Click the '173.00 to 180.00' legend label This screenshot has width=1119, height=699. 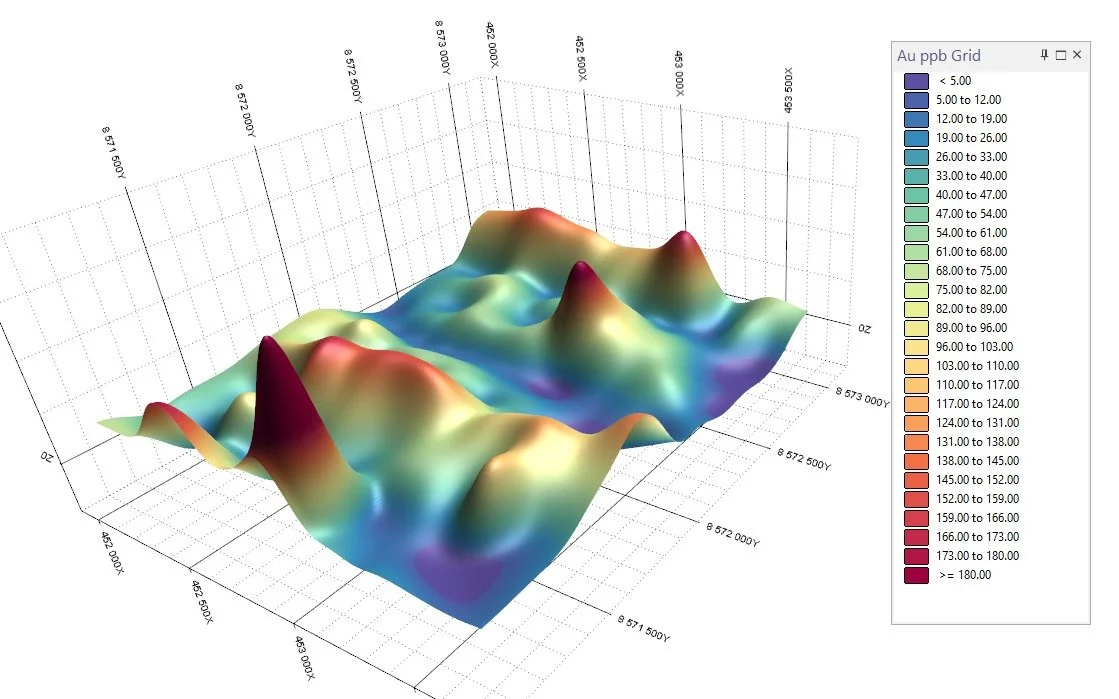pos(977,556)
